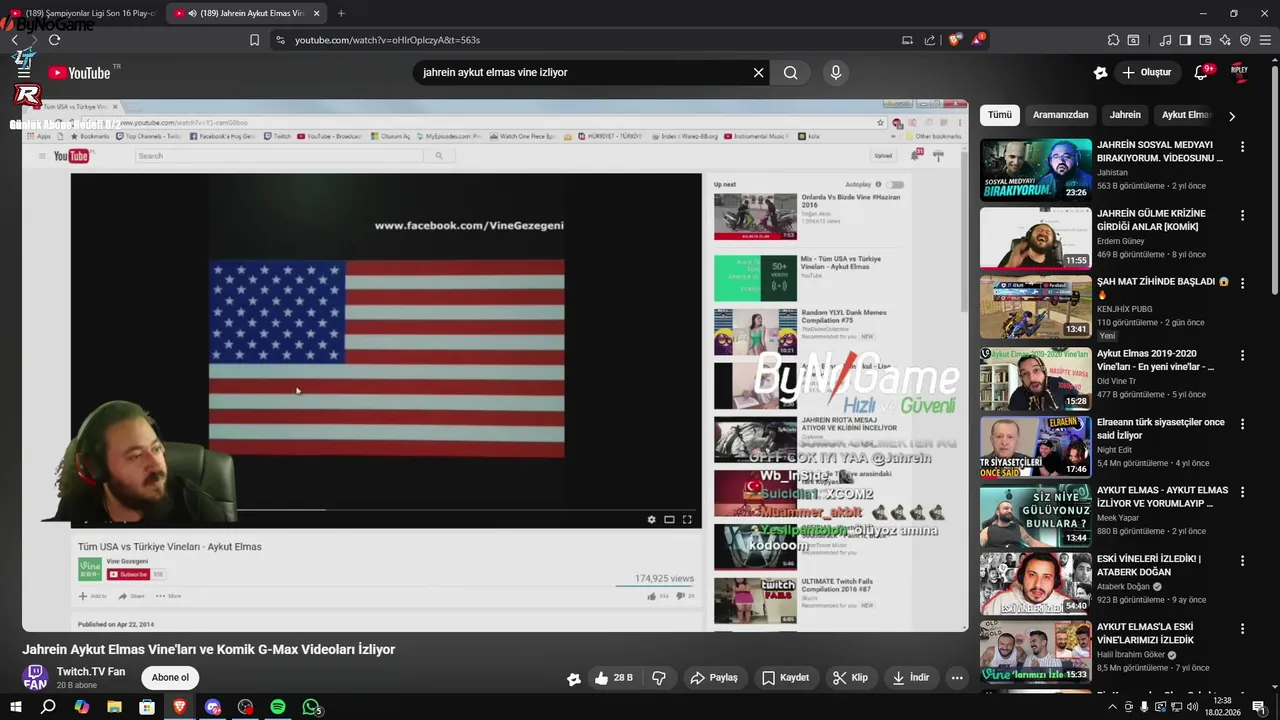The image size is (1280, 720).
Task: Open Twitch.TV Fan channel avatar
Action: tap(35, 678)
